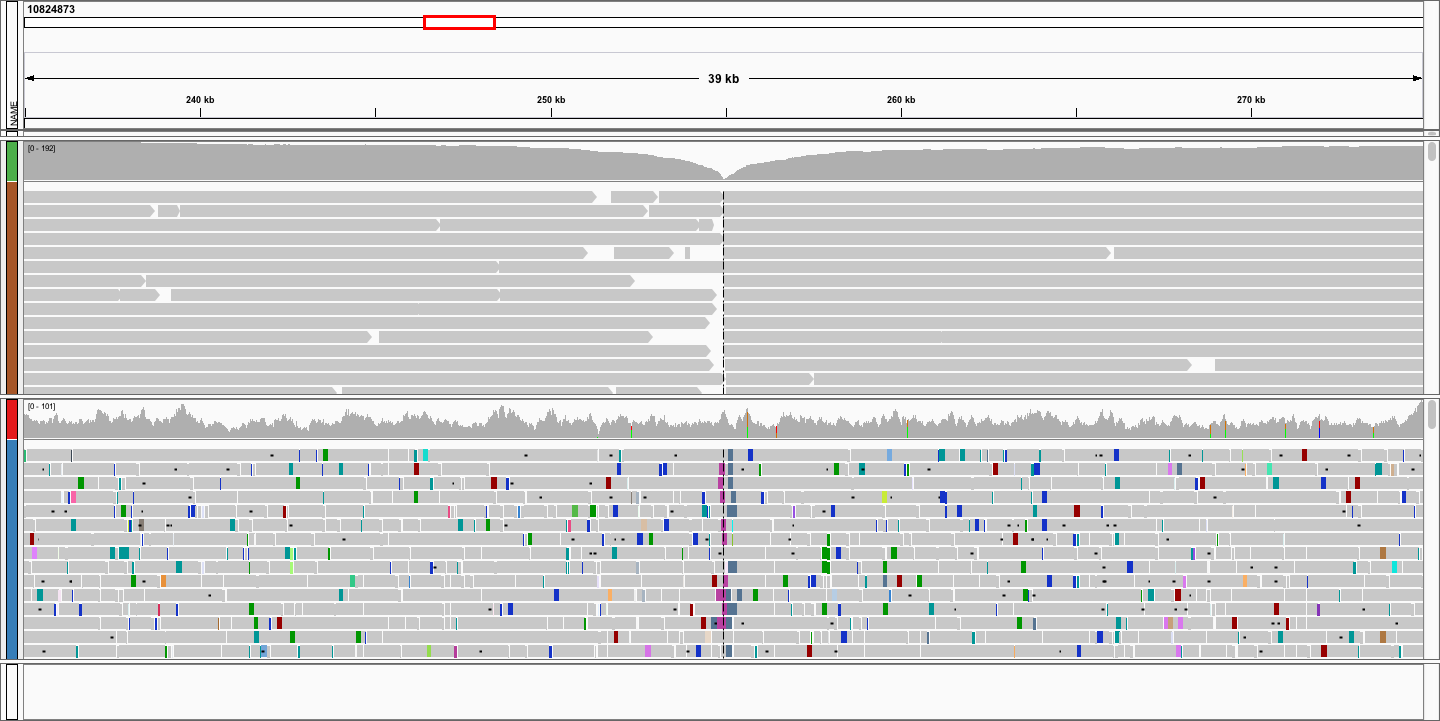Click the 39 kb span label
Viewport: 1440px width, 721px height.
pos(723,79)
